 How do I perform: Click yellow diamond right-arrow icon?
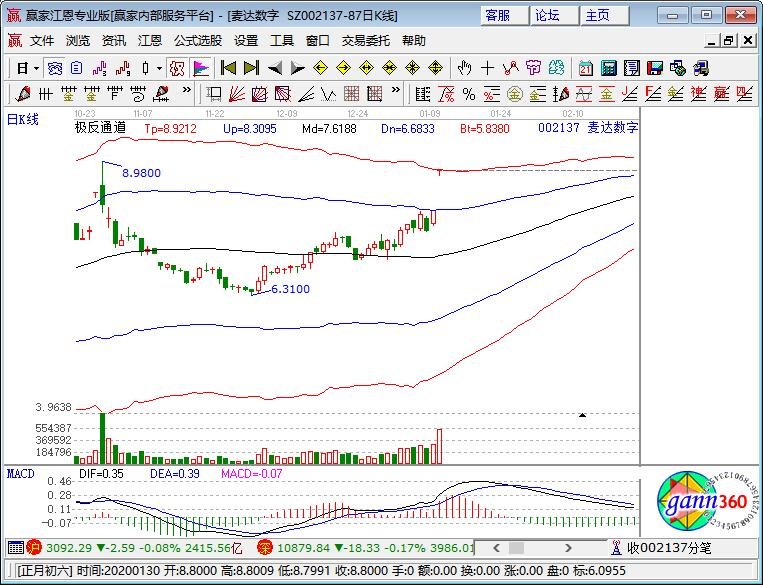coord(343,68)
